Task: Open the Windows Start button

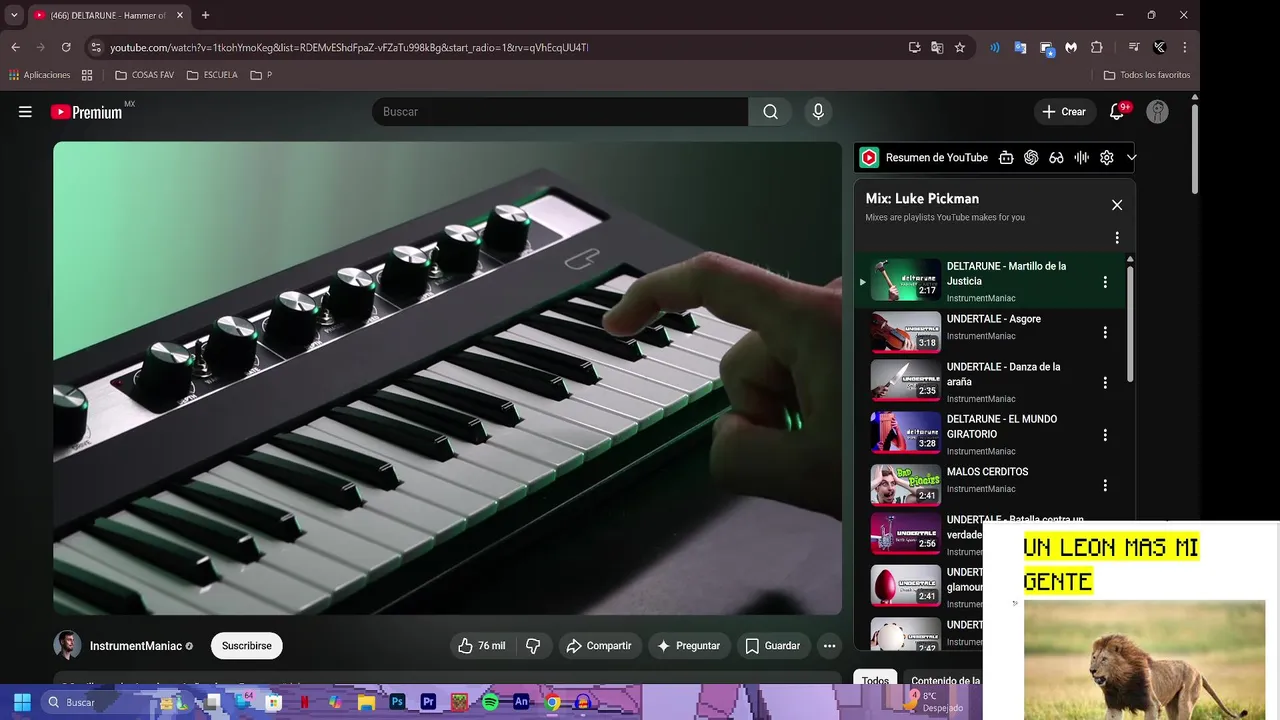Action: pyautogui.click(x=22, y=702)
